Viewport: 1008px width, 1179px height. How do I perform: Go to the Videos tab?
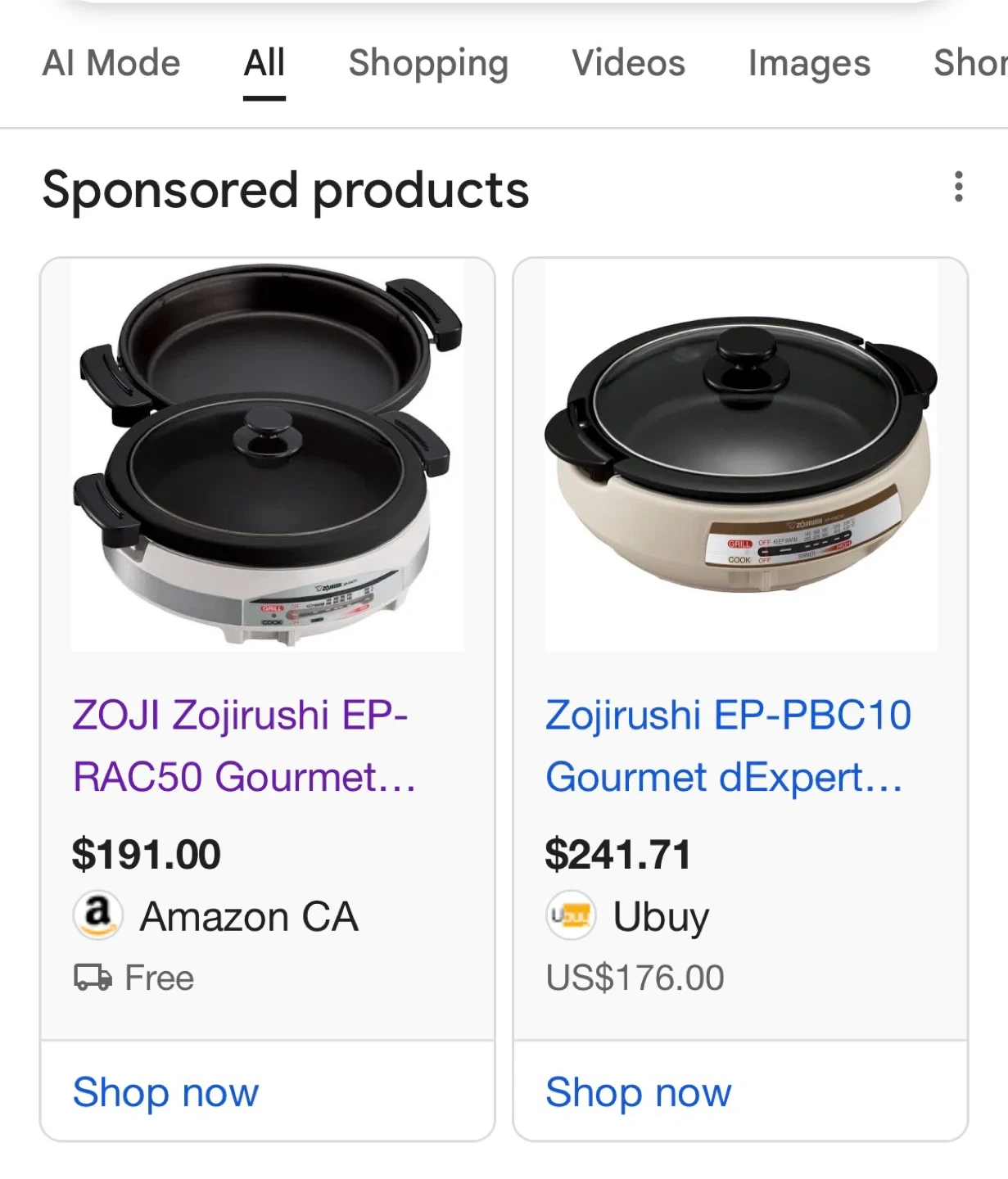click(628, 63)
